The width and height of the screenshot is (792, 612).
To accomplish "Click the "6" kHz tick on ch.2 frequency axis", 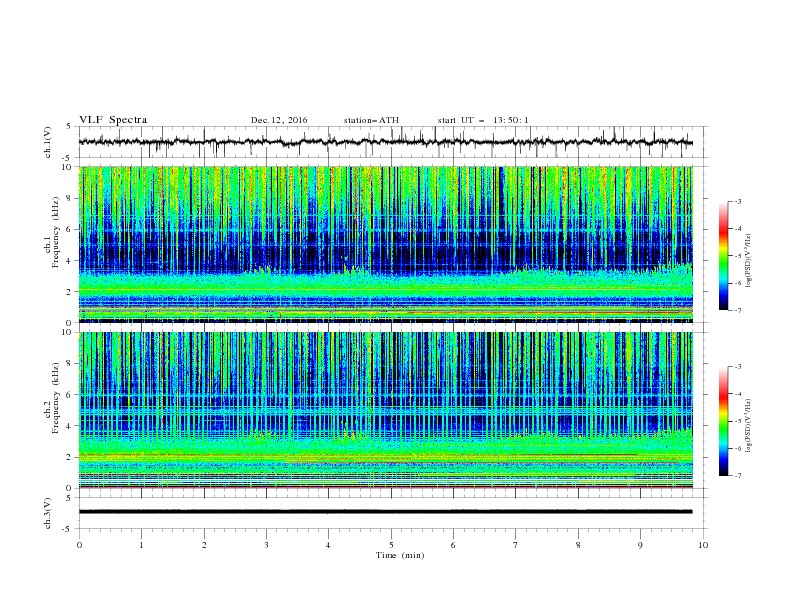I will [70, 395].
